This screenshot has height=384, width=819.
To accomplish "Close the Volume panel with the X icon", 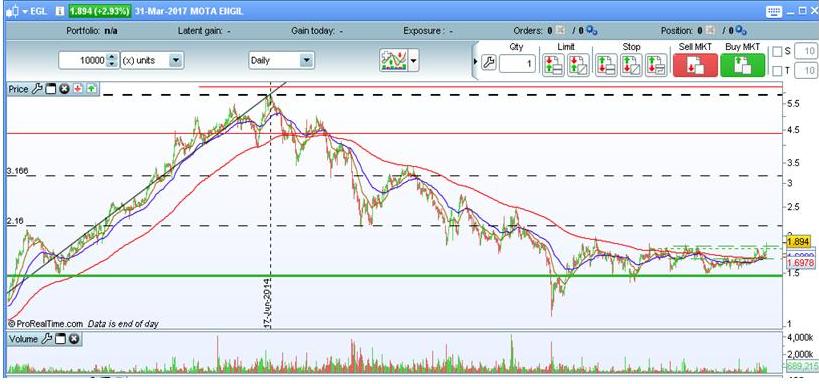I will (74, 339).
